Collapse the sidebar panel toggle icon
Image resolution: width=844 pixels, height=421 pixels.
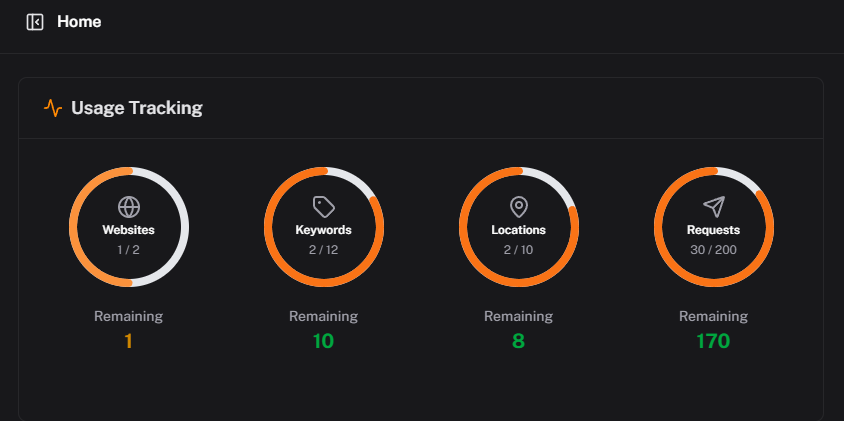point(35,22)
